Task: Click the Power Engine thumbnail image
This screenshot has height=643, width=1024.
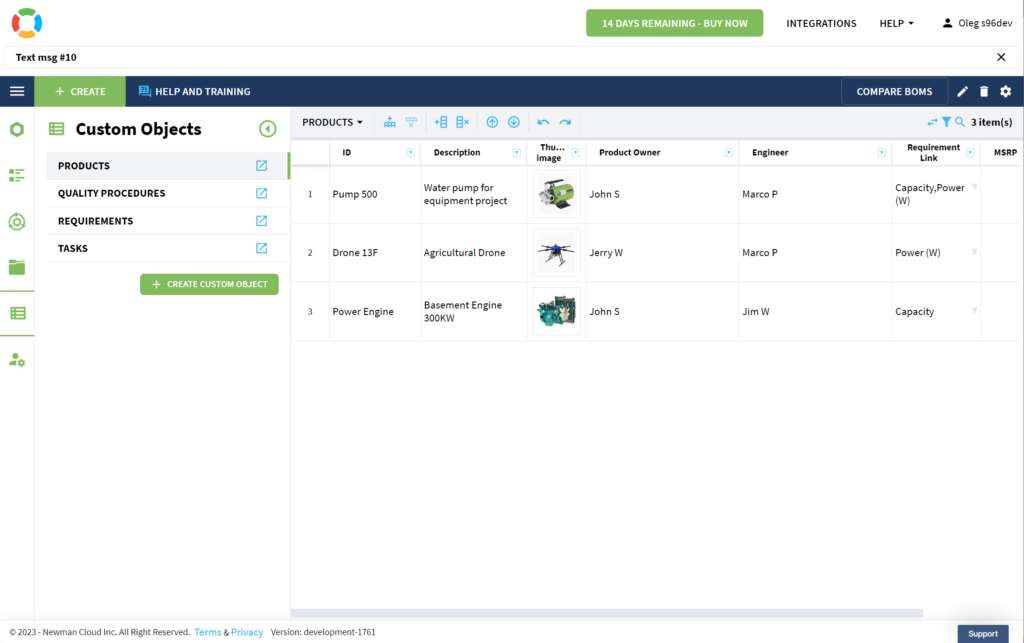Action: [556, 311]
